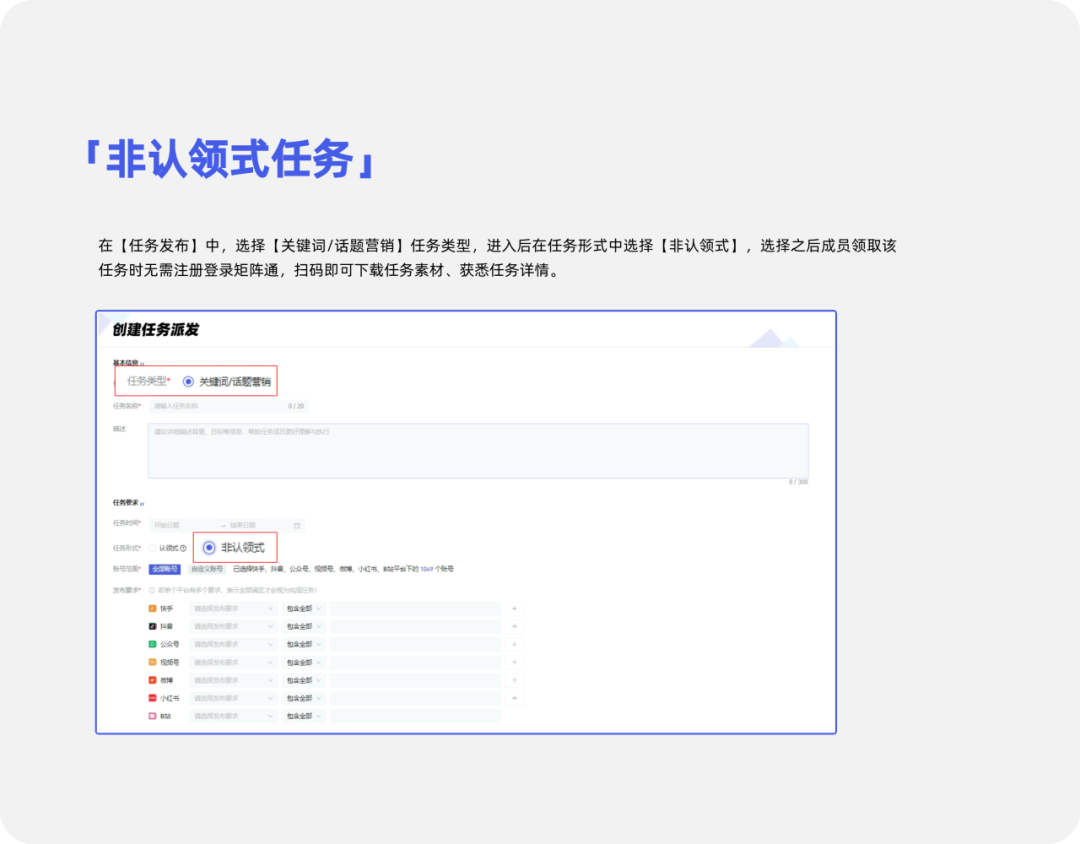Open the 微博 publish requirement dropdown
This screenshot has width=1080, height=844.
(x=233, y=681)
